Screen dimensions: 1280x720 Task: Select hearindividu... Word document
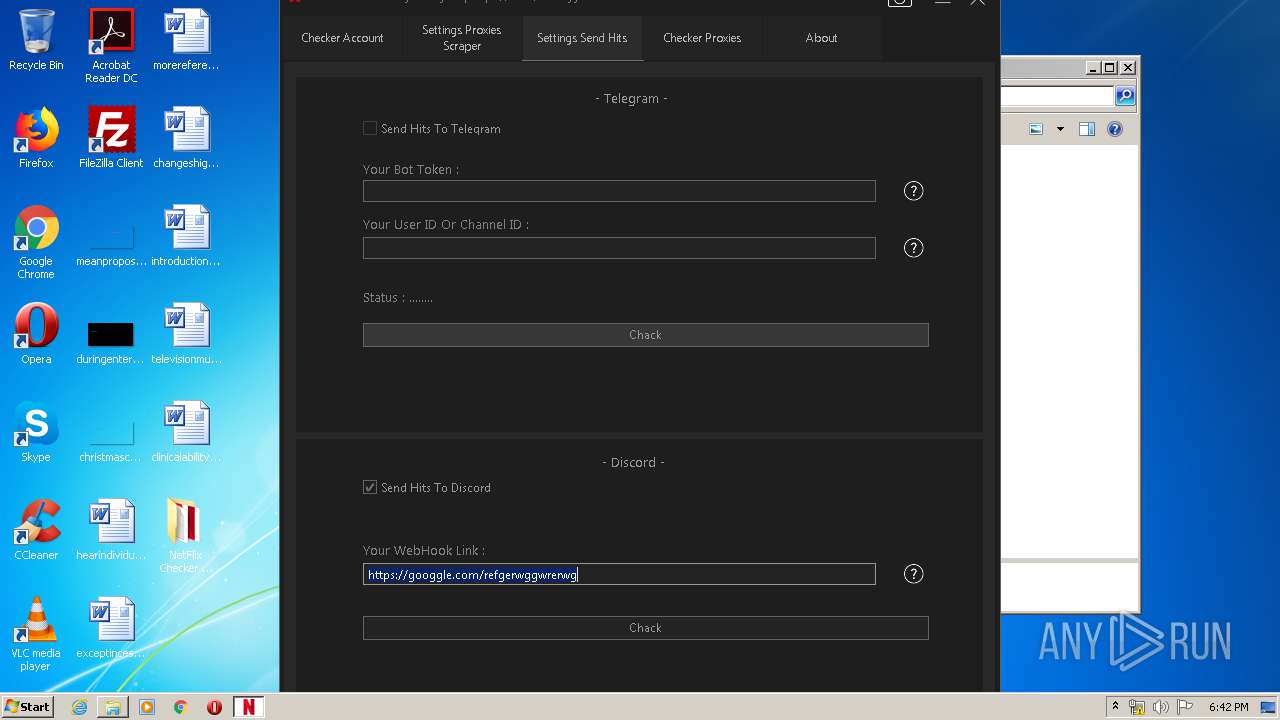111,530
